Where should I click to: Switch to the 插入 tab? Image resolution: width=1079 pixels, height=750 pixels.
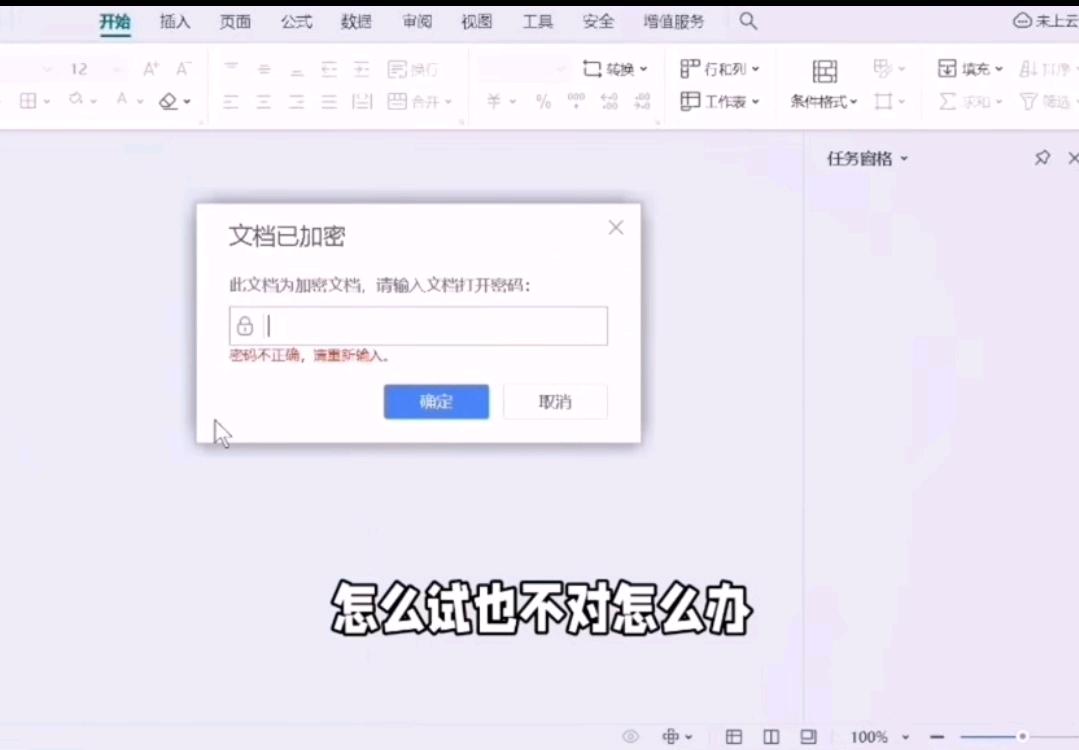coord(175,22)
